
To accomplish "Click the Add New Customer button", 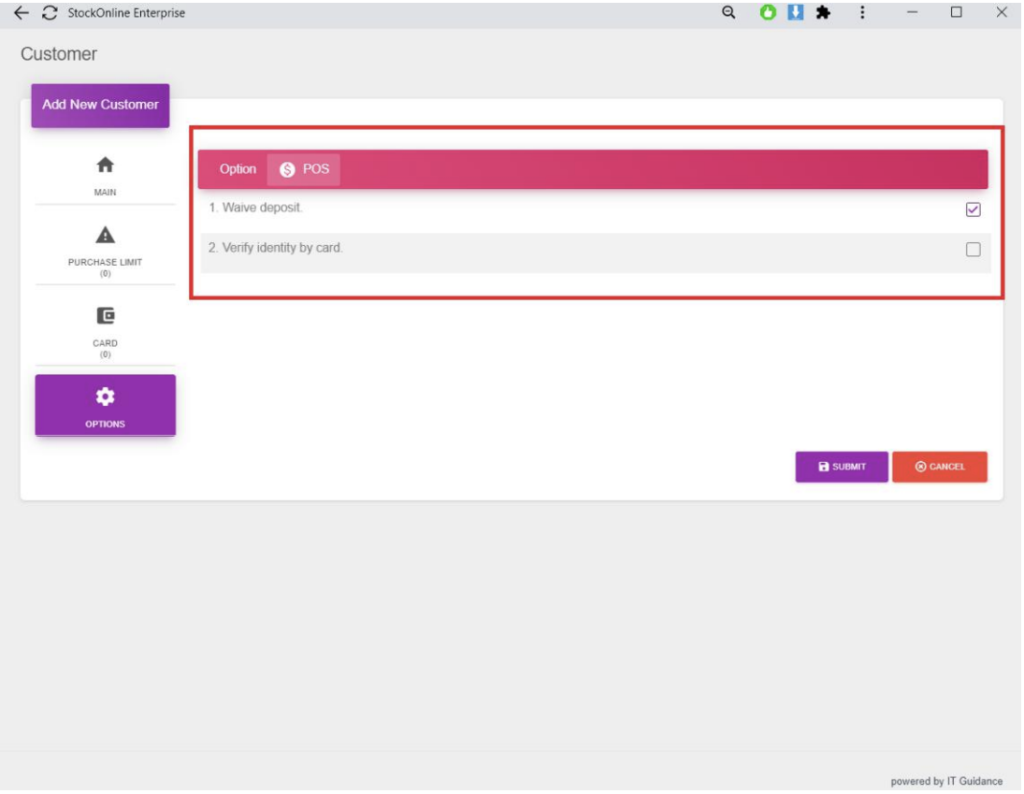I will (x=100, y=105).
